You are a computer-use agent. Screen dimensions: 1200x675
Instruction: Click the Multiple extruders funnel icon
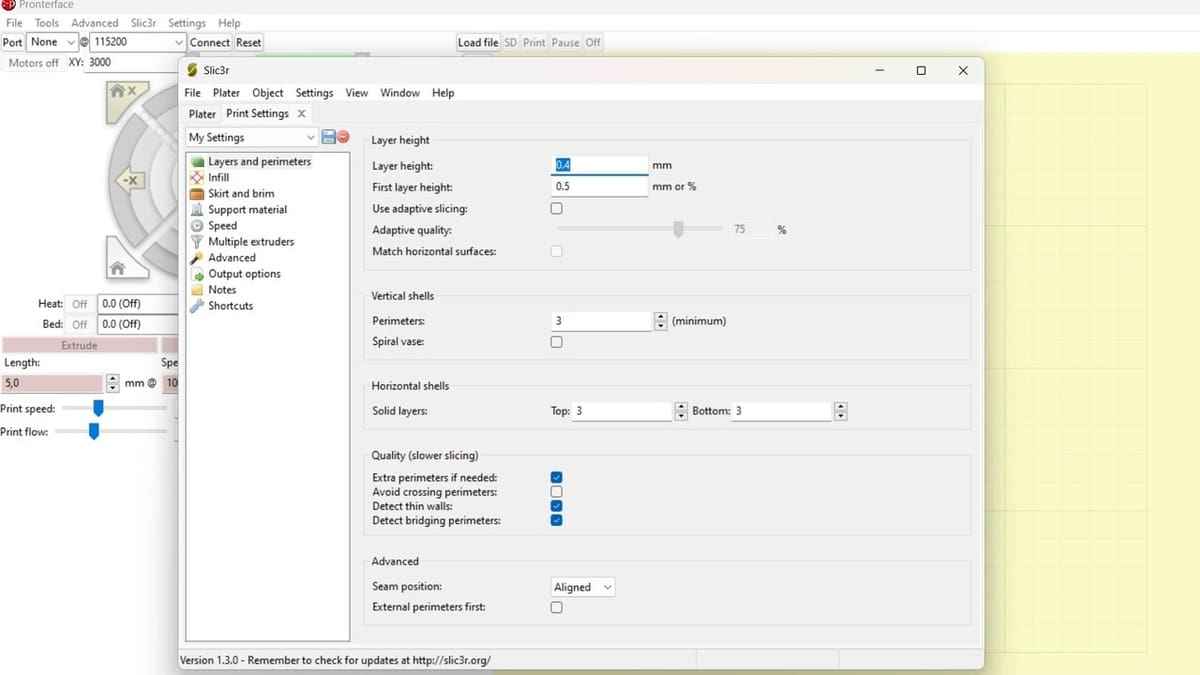(197, 242)
